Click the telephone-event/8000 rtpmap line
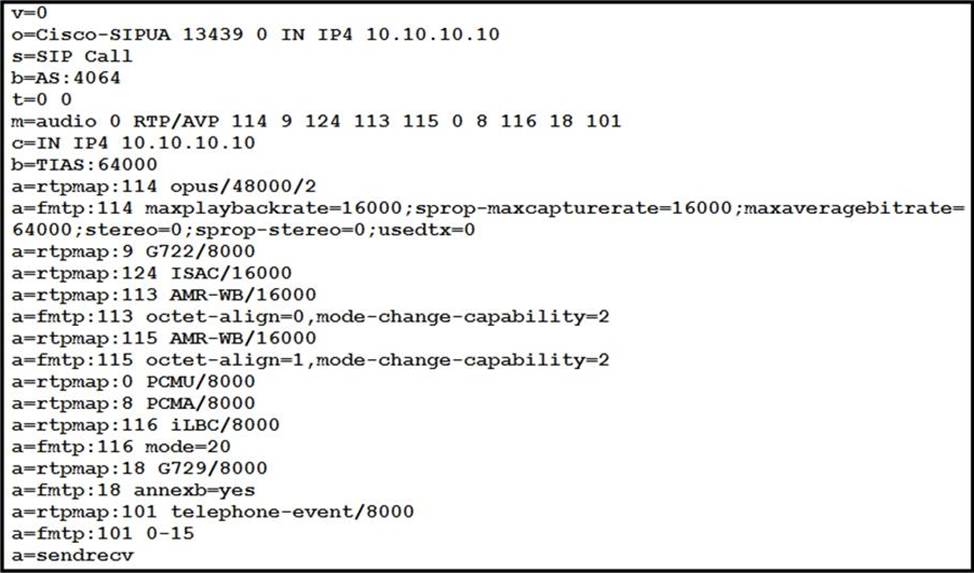 [x=212, y=512]
